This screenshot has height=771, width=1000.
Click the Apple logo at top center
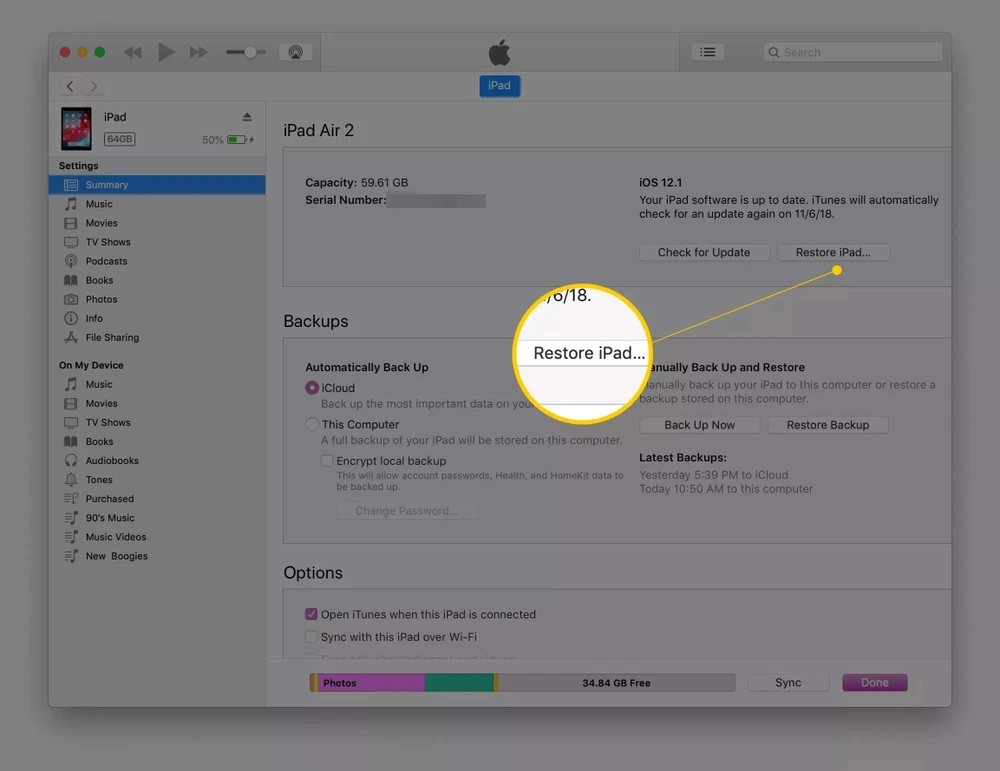(499, 52)
